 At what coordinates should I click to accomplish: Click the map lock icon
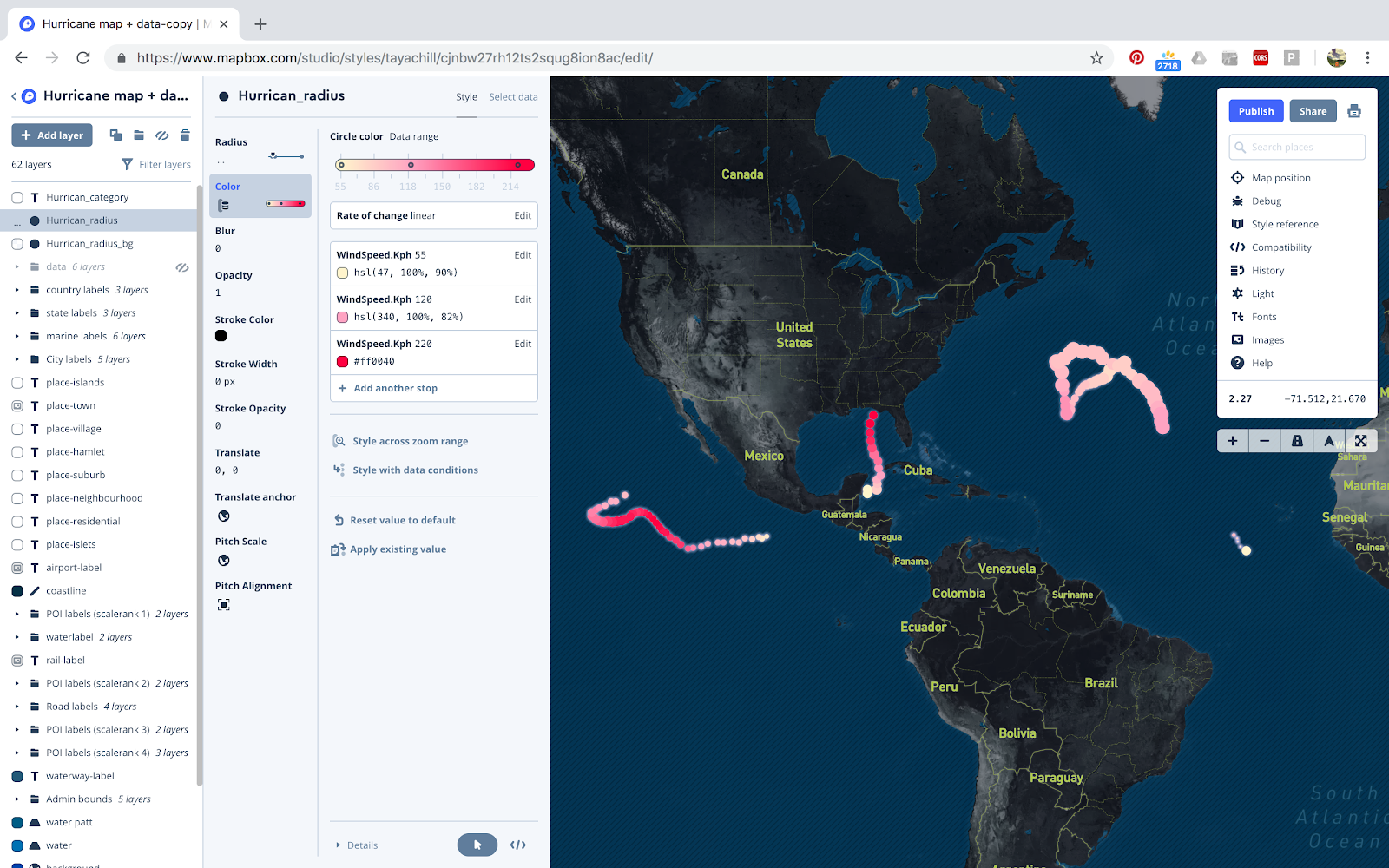[x=1297, y=441]
